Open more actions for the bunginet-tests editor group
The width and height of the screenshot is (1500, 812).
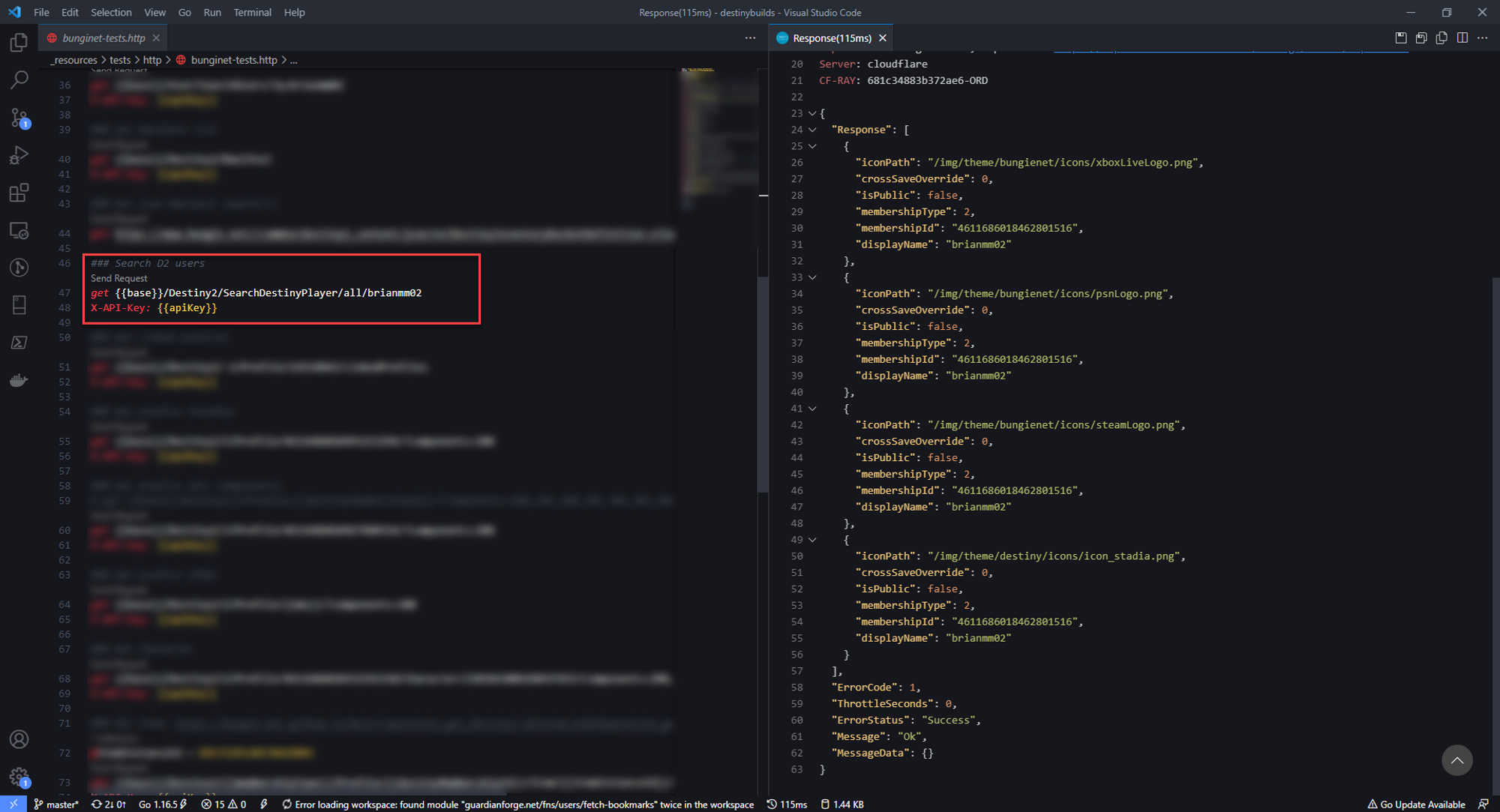coord(750,37)
